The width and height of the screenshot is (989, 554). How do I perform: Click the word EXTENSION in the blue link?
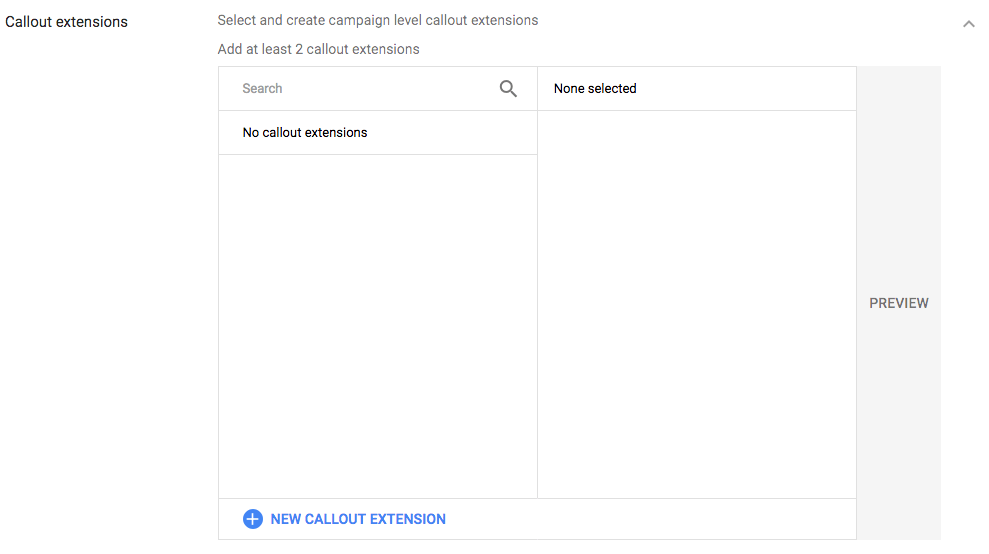pos(404,519)
